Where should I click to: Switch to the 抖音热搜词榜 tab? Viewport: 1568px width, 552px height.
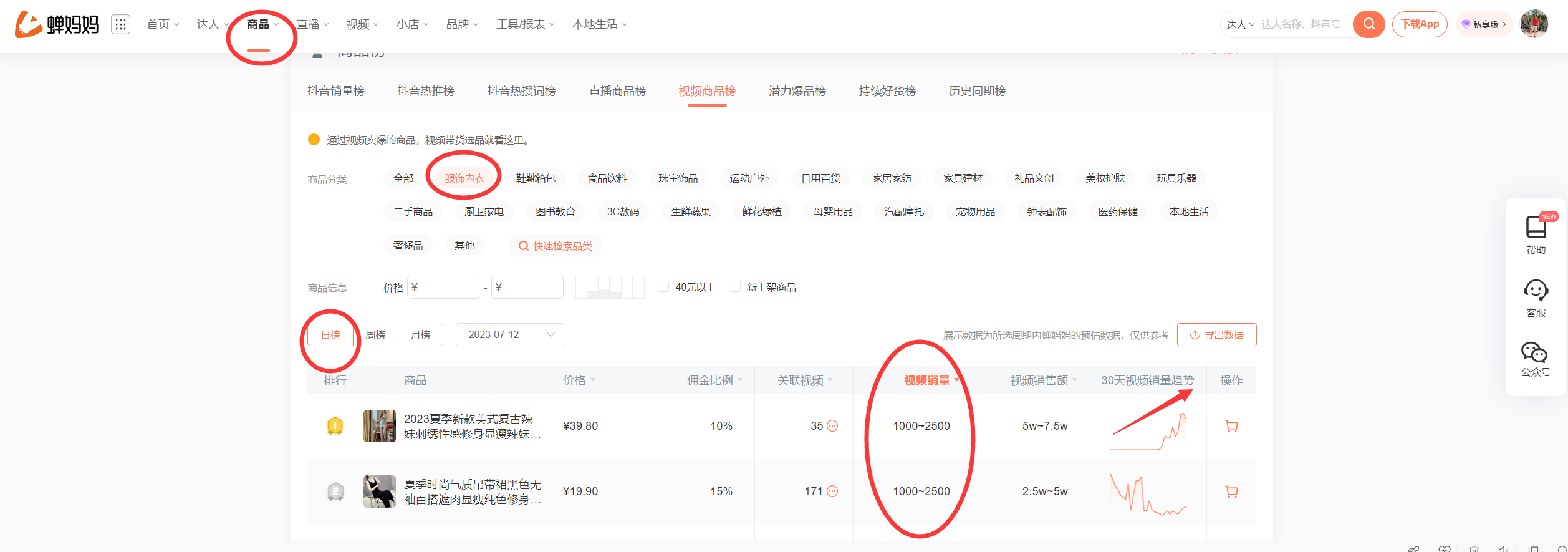tap(522, 91)
